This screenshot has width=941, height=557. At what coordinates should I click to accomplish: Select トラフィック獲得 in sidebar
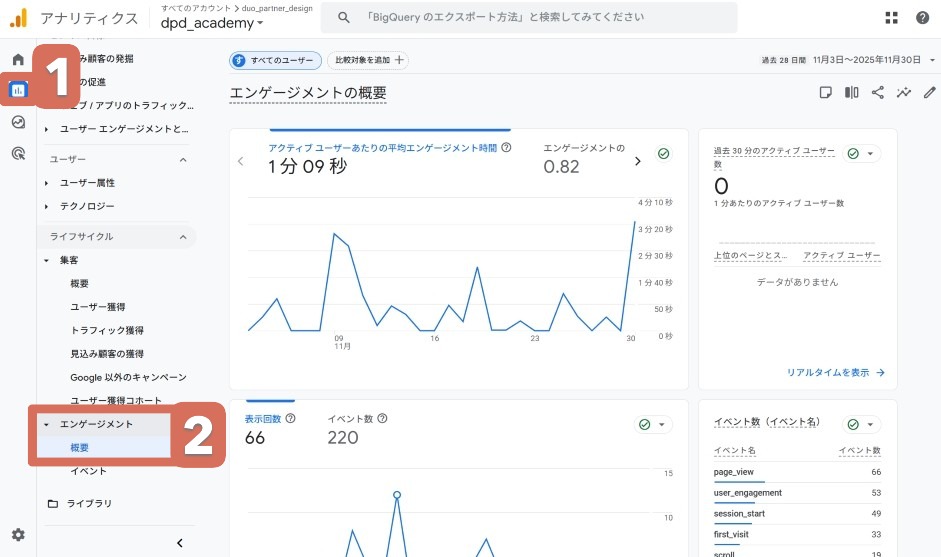coord(107,330)
